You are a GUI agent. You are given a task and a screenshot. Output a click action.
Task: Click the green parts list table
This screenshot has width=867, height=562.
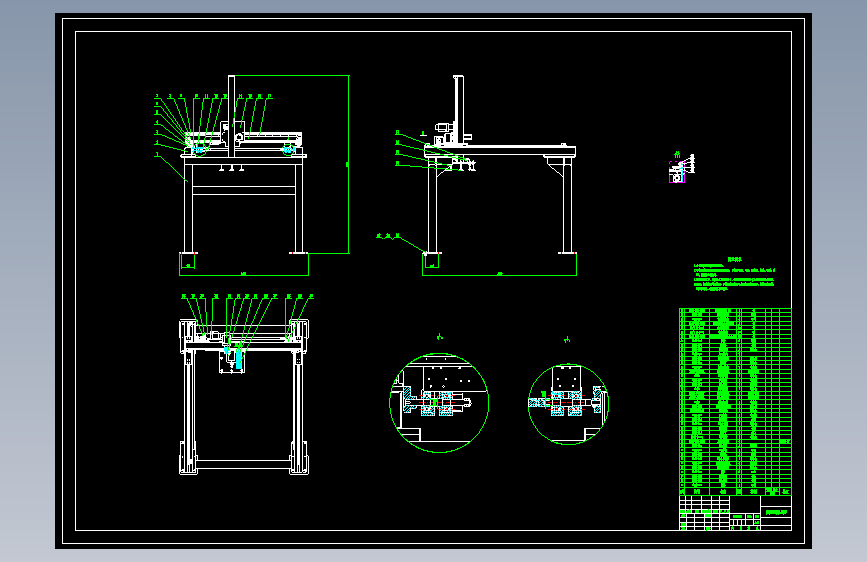coord(735,402)
